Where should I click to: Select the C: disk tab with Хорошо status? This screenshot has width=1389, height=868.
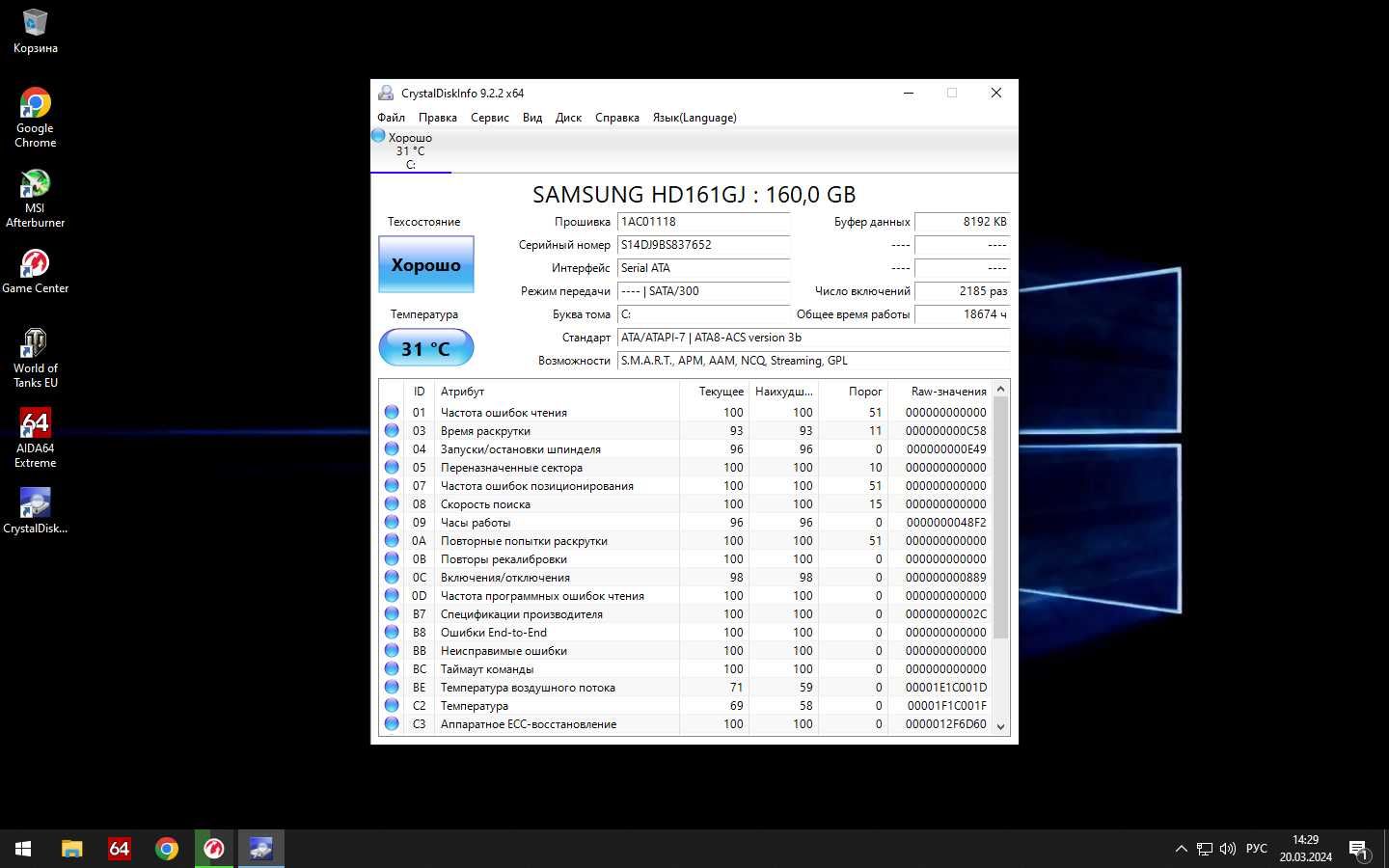tap(411, 150)
